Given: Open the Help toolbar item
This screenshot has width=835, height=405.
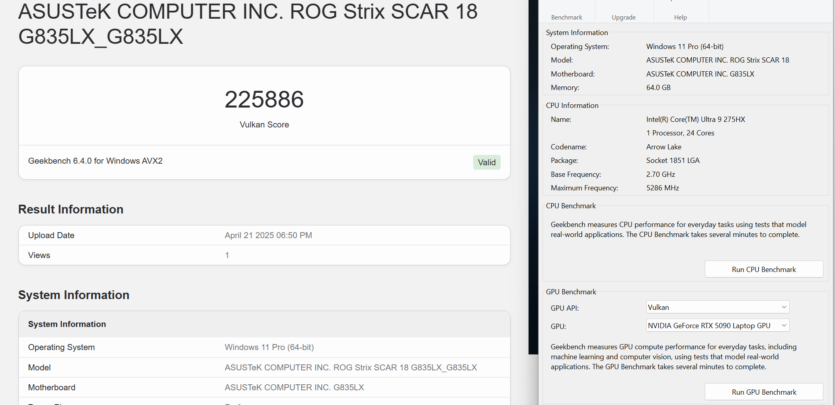Looking at the screenshot, I should [x=680, y=17].
